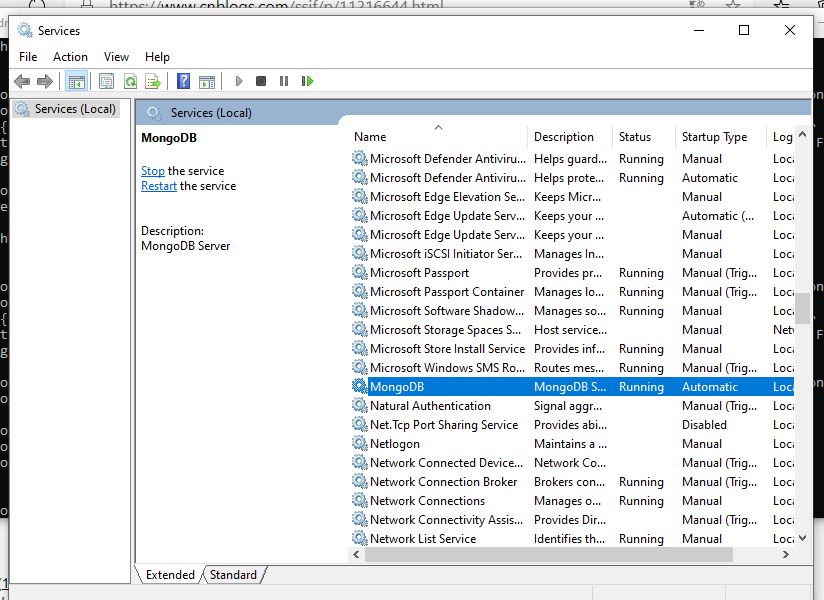Click the Refresh toolbar icon

coord(130,81)
